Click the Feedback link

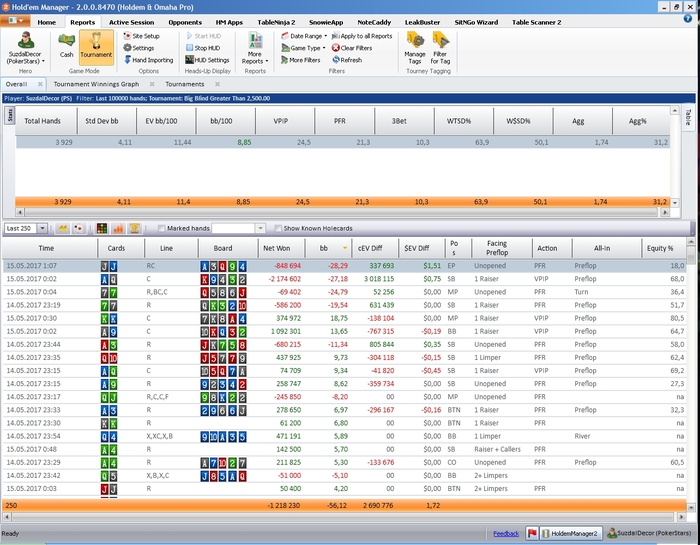506,533
